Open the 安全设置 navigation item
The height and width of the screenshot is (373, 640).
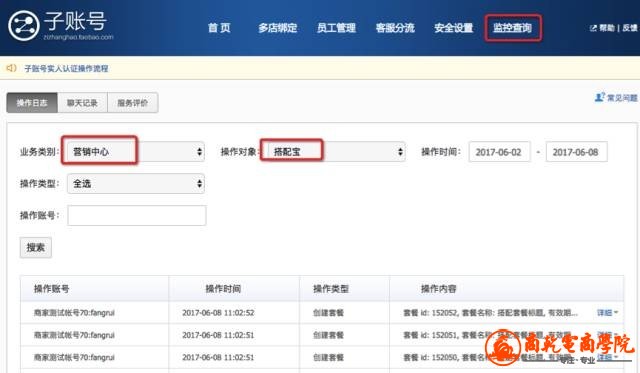[454, 28]
